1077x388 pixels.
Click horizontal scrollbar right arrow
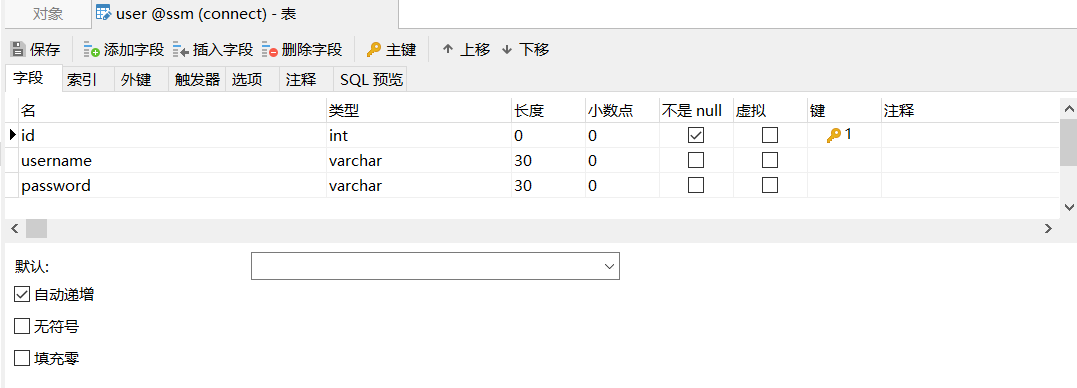[1048, 229]
